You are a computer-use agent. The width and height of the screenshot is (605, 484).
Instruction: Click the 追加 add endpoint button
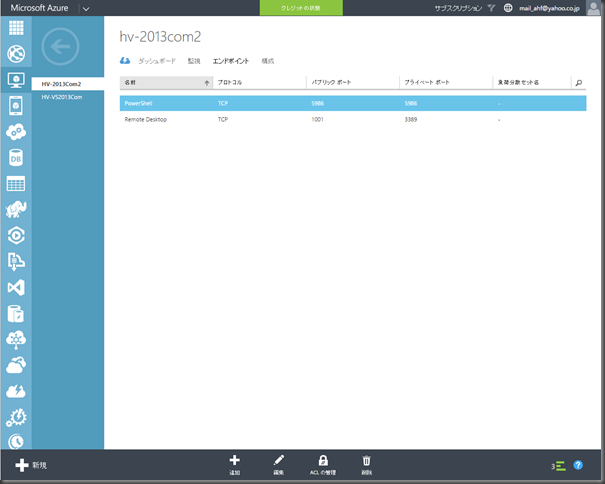click(235, 465)
